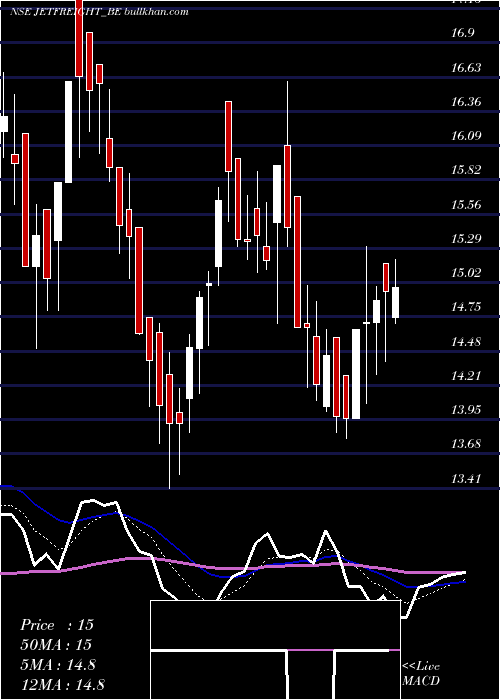Viewport: 500px width, 700px height.
Task: Select the 16.63 price axis label
Action: pyautogui.click(x=466, y=68)
